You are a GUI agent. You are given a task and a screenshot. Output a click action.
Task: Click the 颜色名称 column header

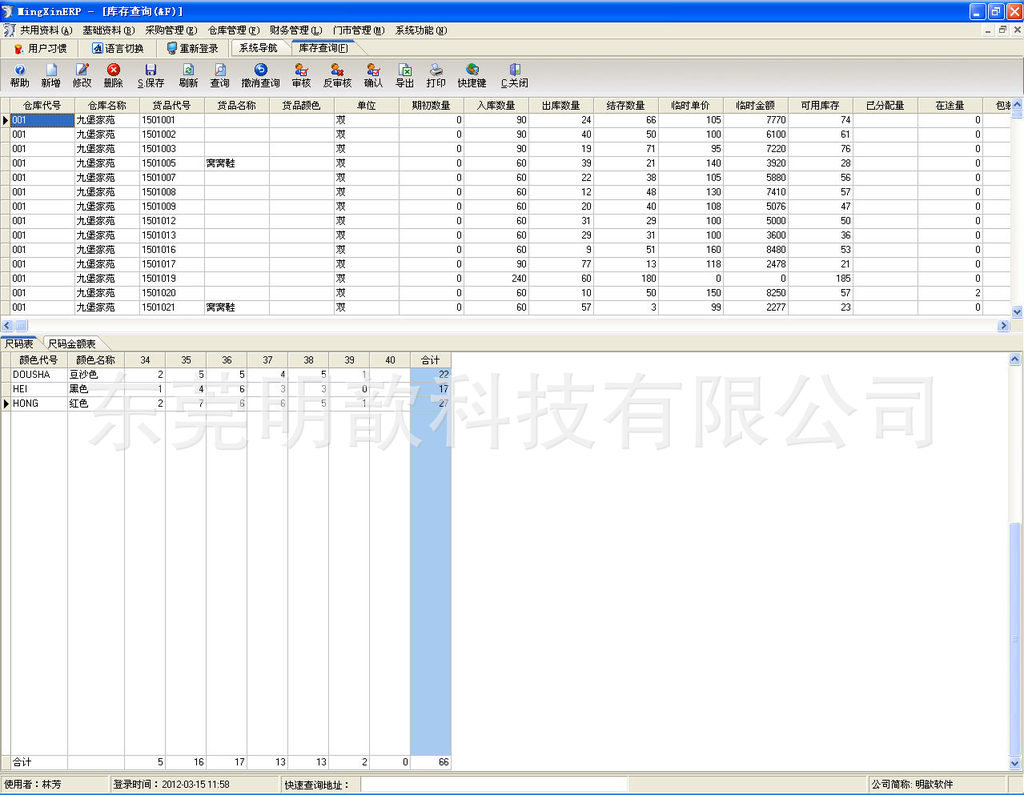point(95,360)
